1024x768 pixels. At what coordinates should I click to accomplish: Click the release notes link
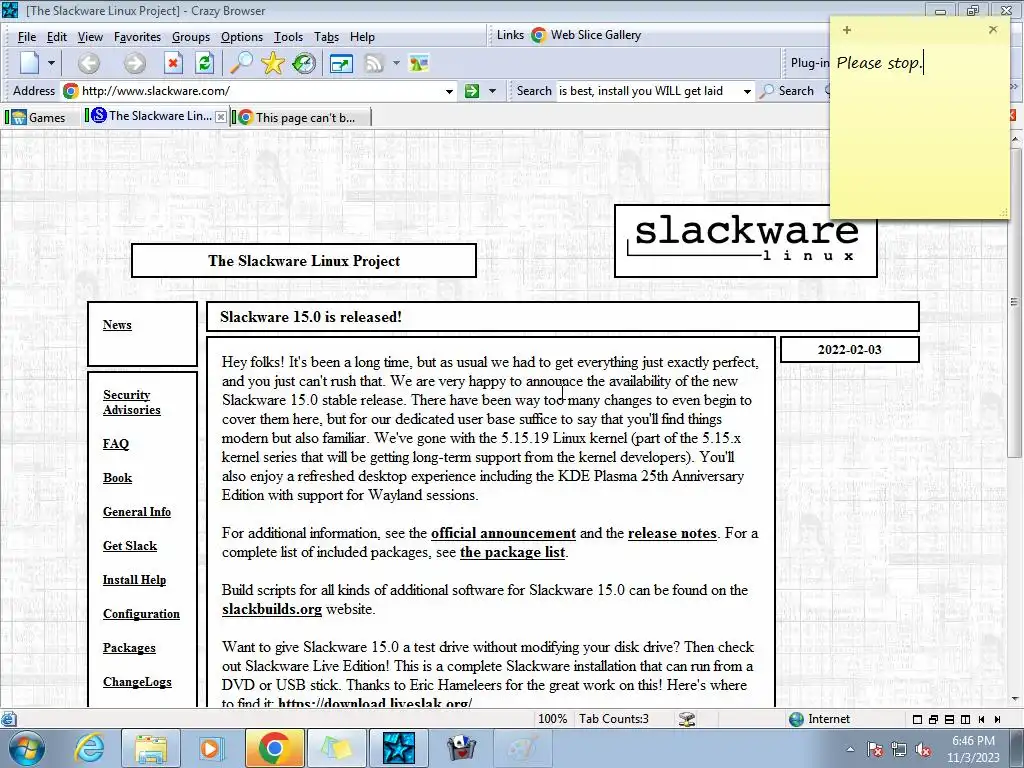[x=672, y=534]
